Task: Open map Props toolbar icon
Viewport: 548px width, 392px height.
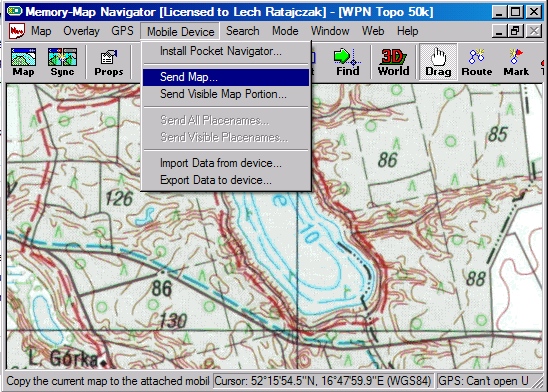Action: pos(109,62)
